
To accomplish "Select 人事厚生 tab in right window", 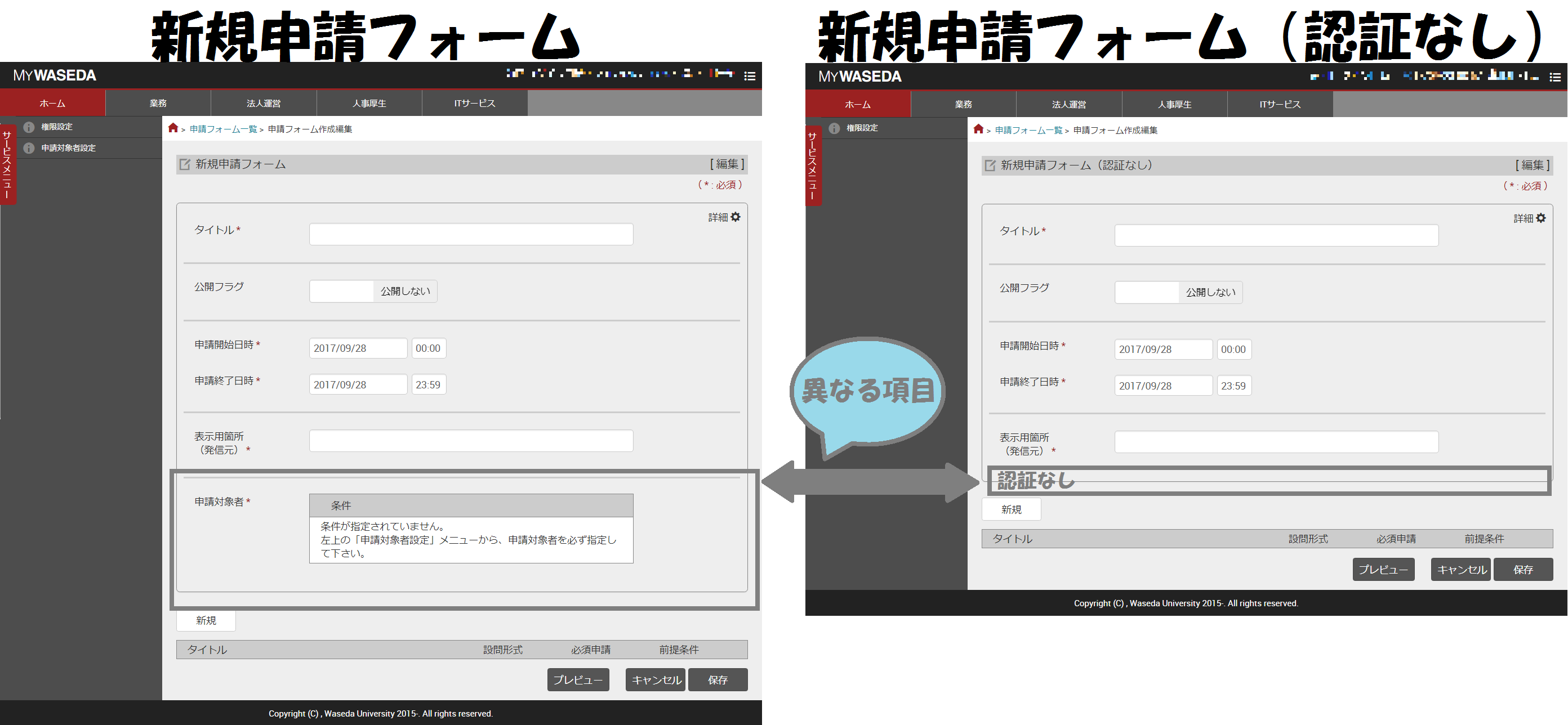I will click(x=1175, y=105).
